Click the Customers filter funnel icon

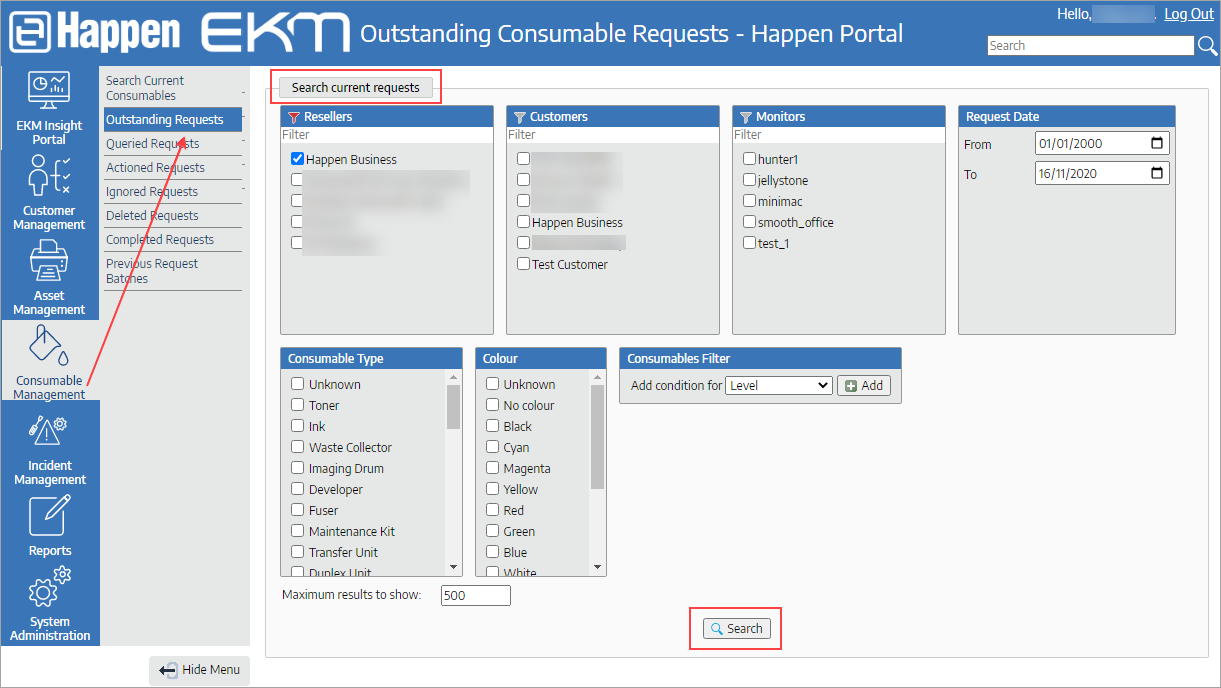[x=520, y=117]
